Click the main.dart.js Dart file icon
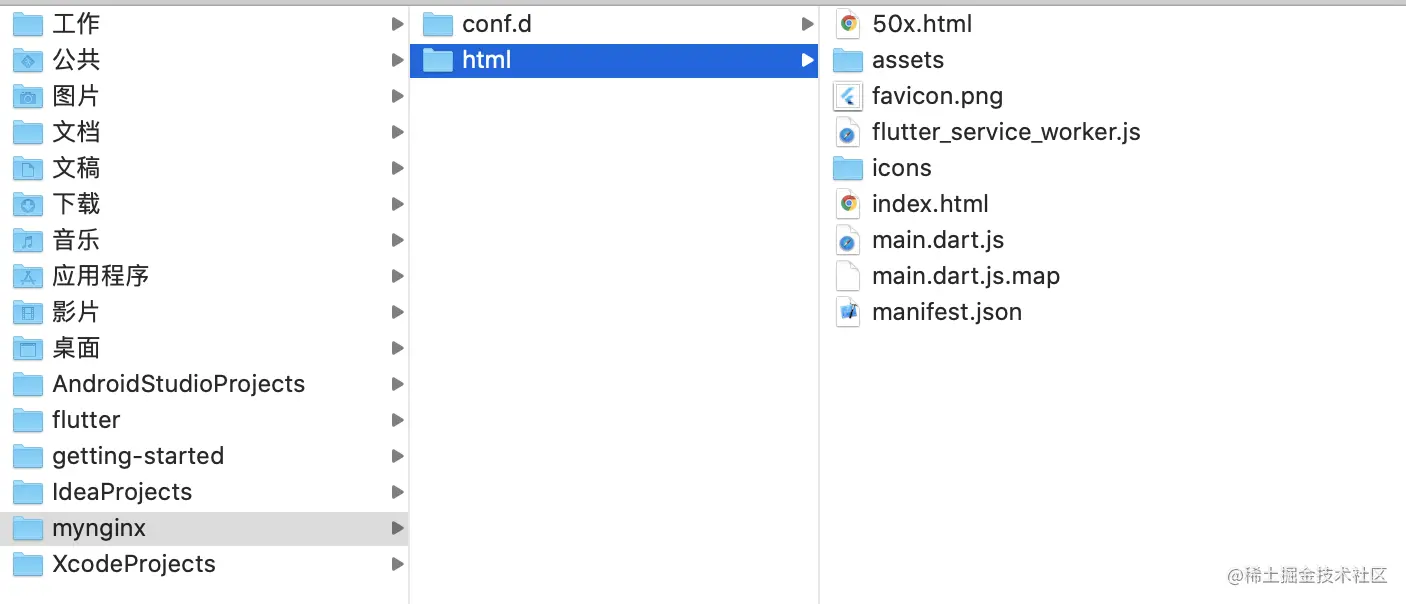Screen dimensions: 1406x604 click(847, 239)
